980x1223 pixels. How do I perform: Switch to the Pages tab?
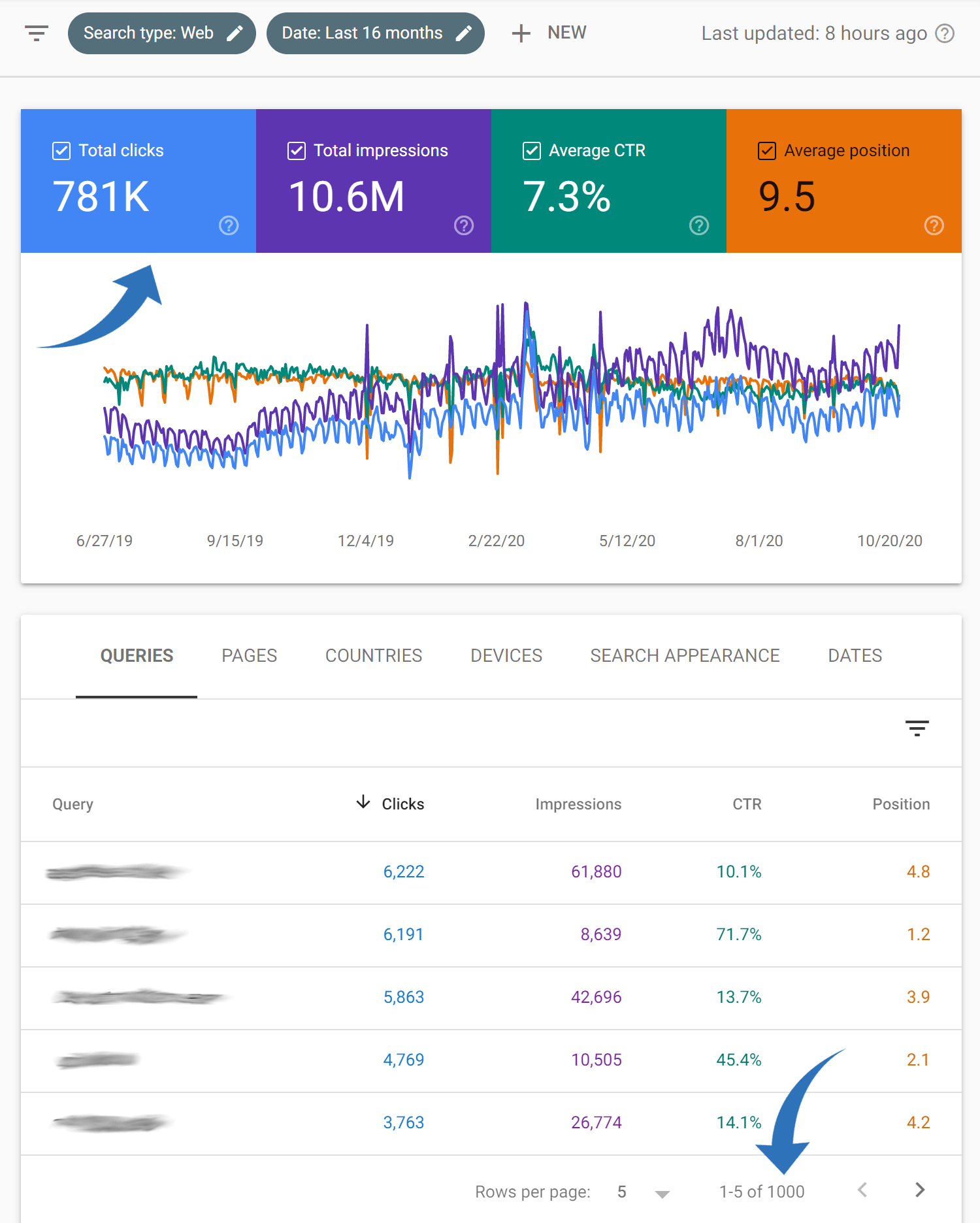coord(249,656)
